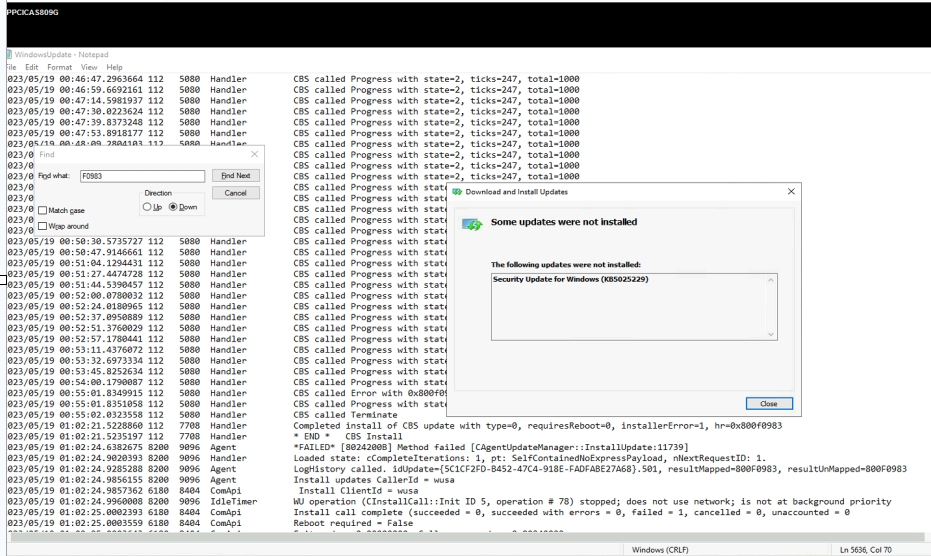
Task: Click the 'Install ClientId = wusa' line
Action: tap(358, 491)
